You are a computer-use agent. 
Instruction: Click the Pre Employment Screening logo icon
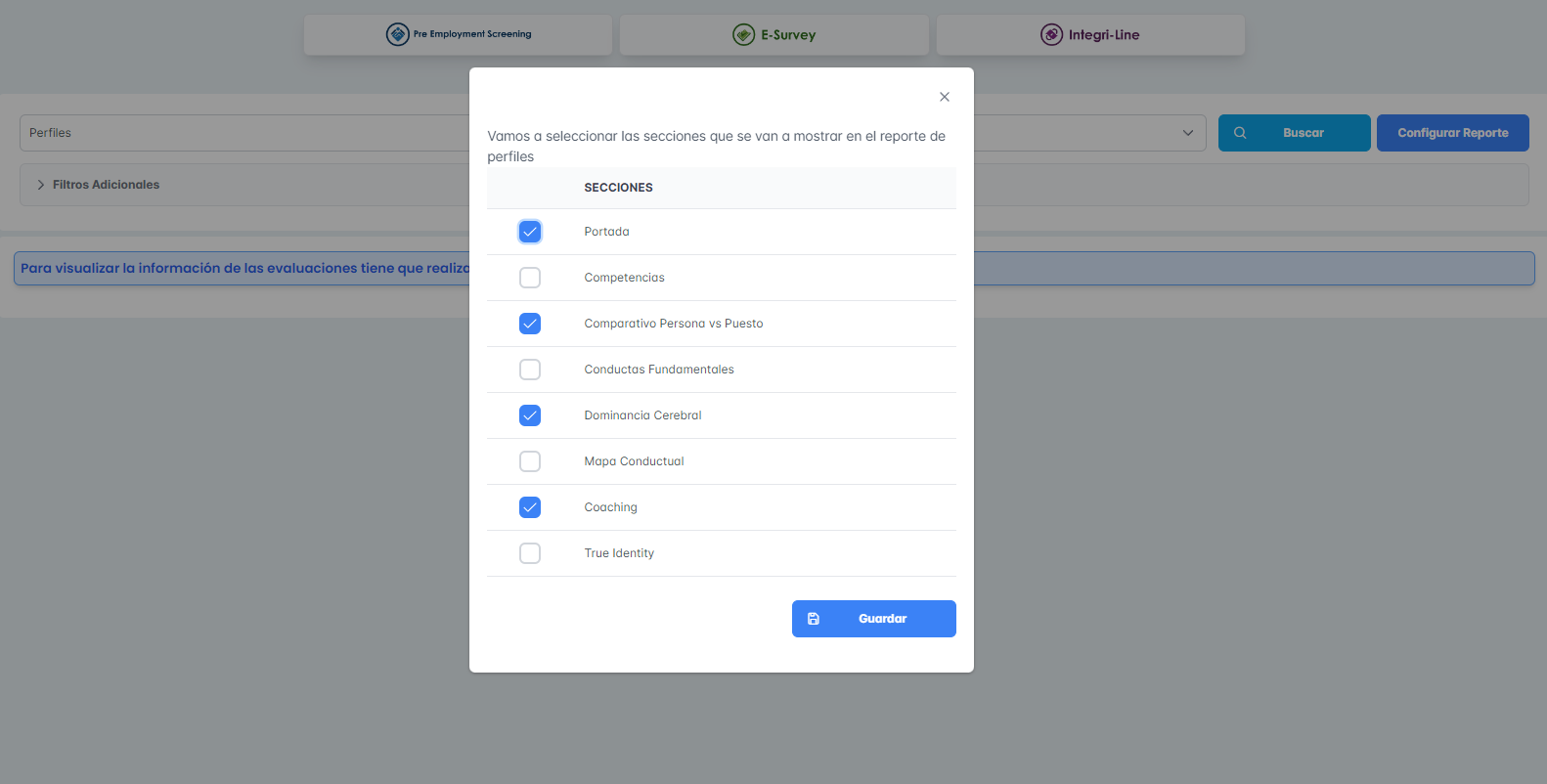pyautogui.click(x=397, y=34)
